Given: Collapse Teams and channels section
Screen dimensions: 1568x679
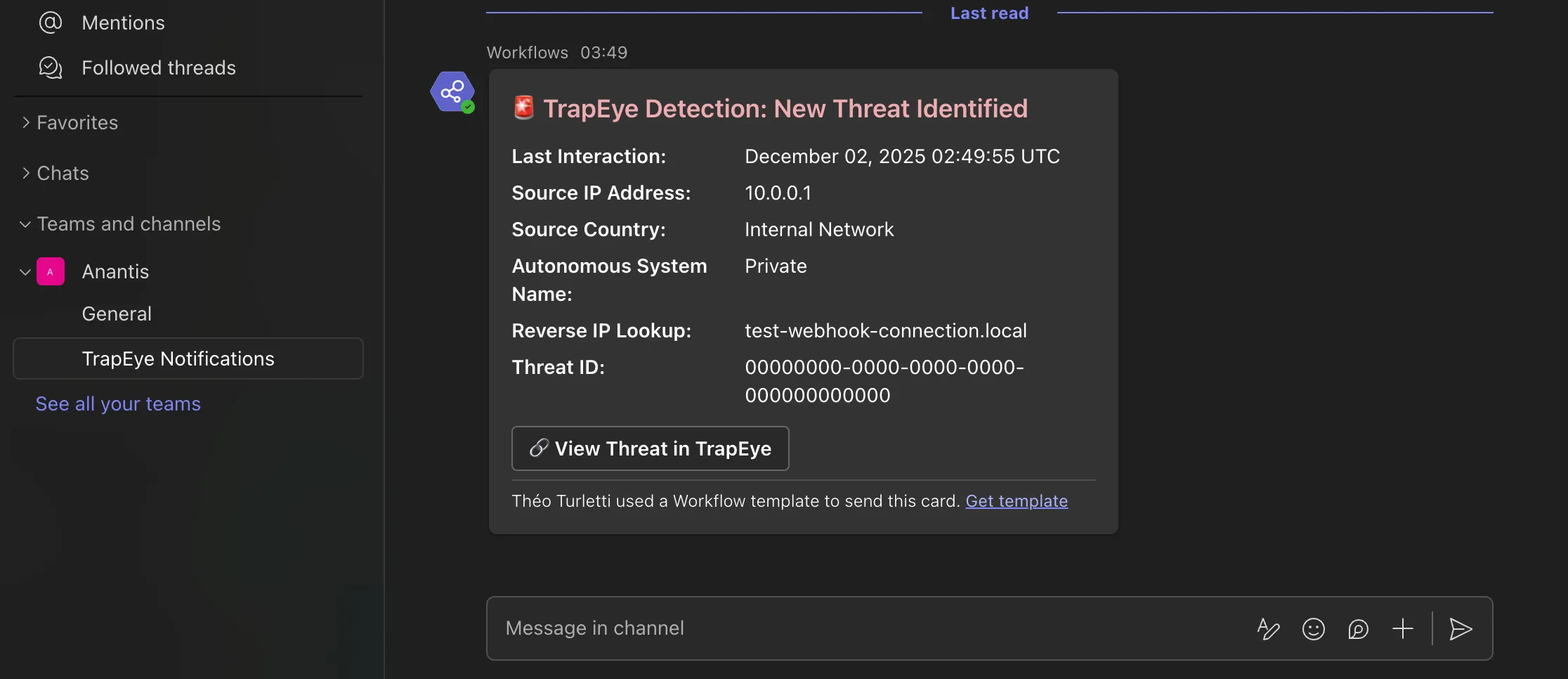Looking at the screenshot, I should click(x=26, y=224).
